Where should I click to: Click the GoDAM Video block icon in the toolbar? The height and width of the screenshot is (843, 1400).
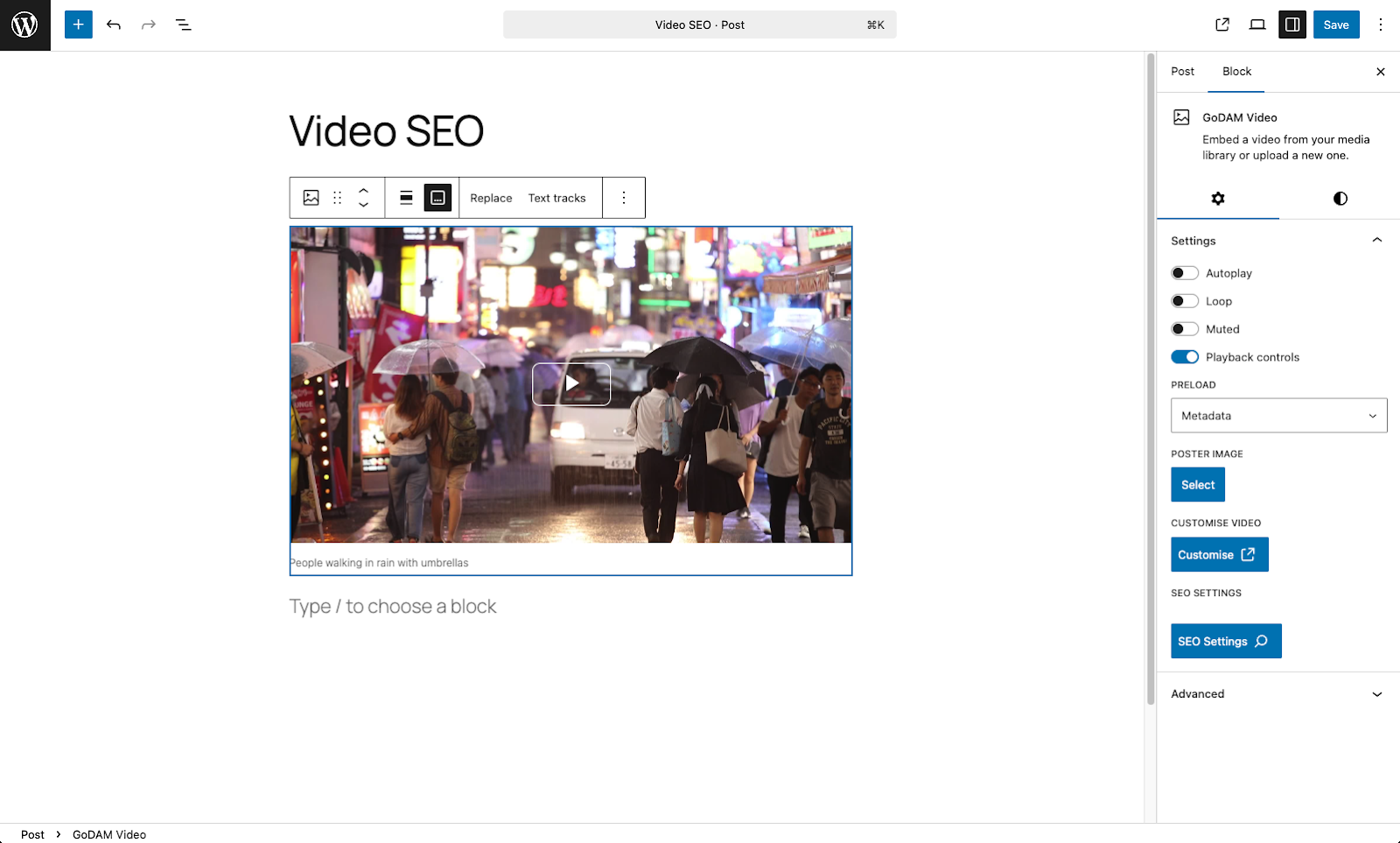point(311,198)
